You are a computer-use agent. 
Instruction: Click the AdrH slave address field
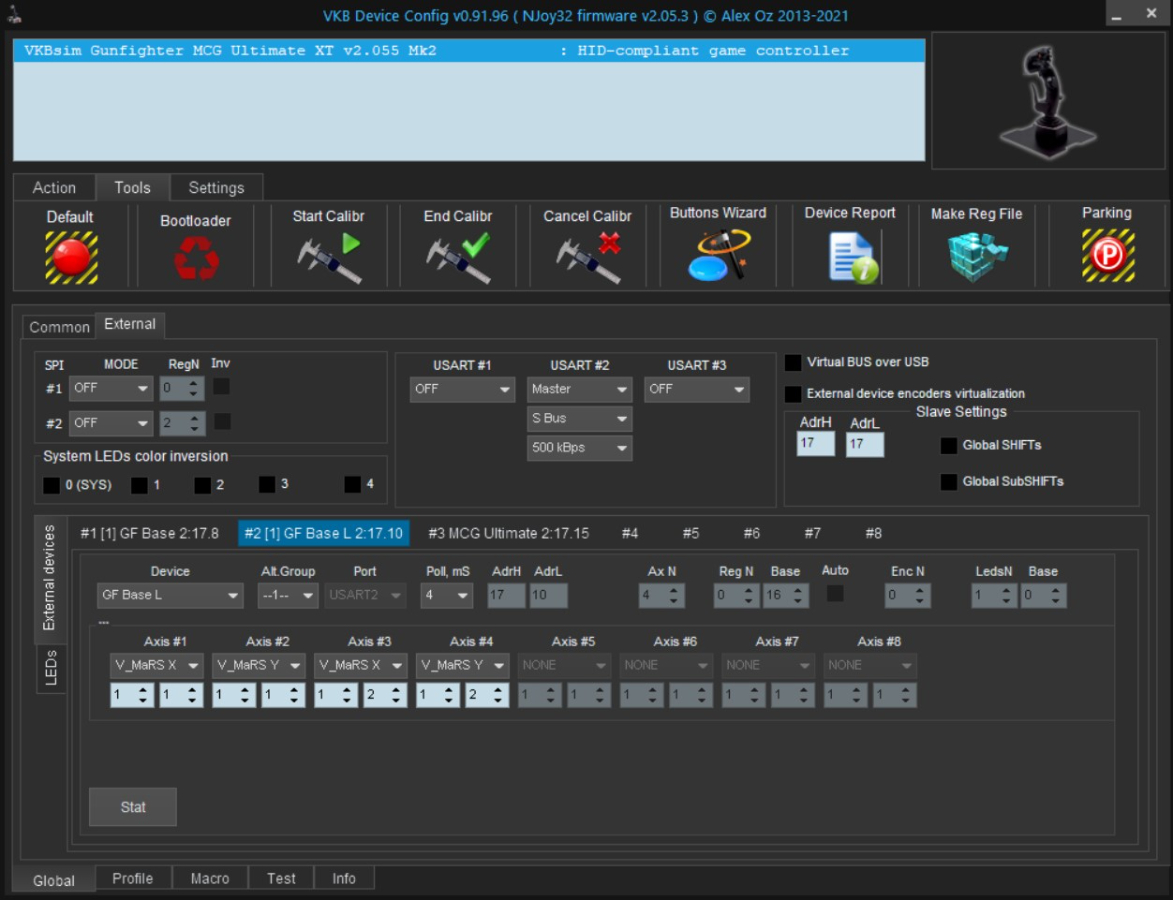pos(815,444)
